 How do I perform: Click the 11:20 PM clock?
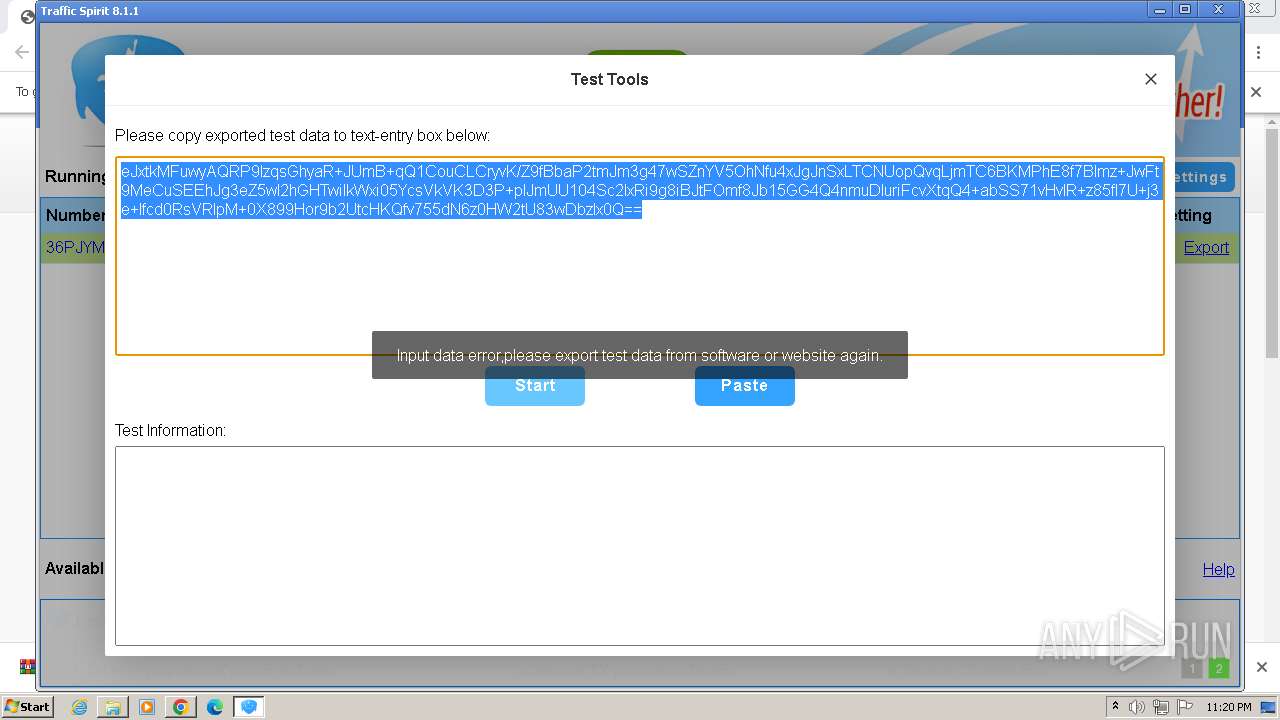point(1229,707)
